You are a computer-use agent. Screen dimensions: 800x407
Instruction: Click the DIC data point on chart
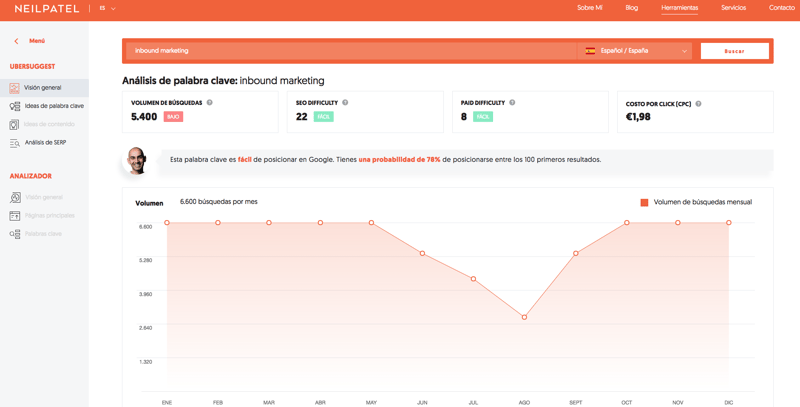coord(729,223)
